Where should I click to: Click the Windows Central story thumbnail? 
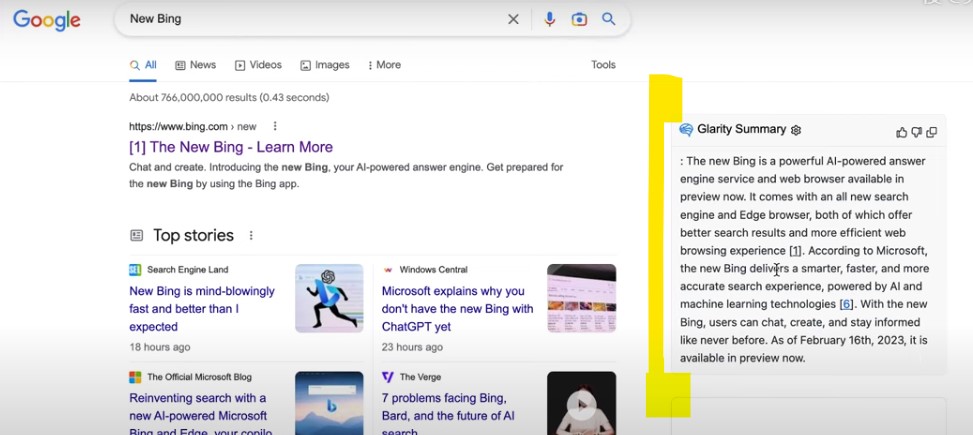point(581,298)
